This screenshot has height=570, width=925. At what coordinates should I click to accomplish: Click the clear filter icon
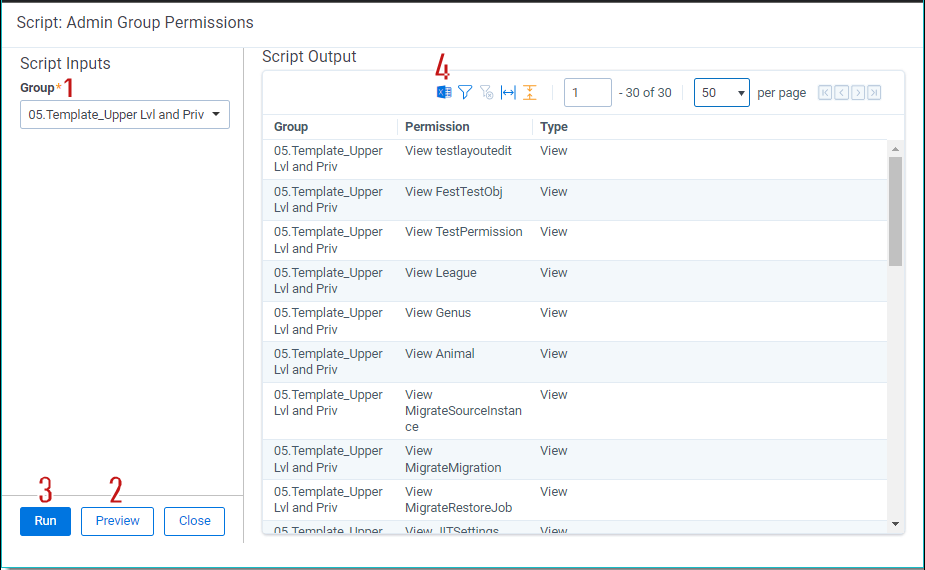tap(487, 93)
